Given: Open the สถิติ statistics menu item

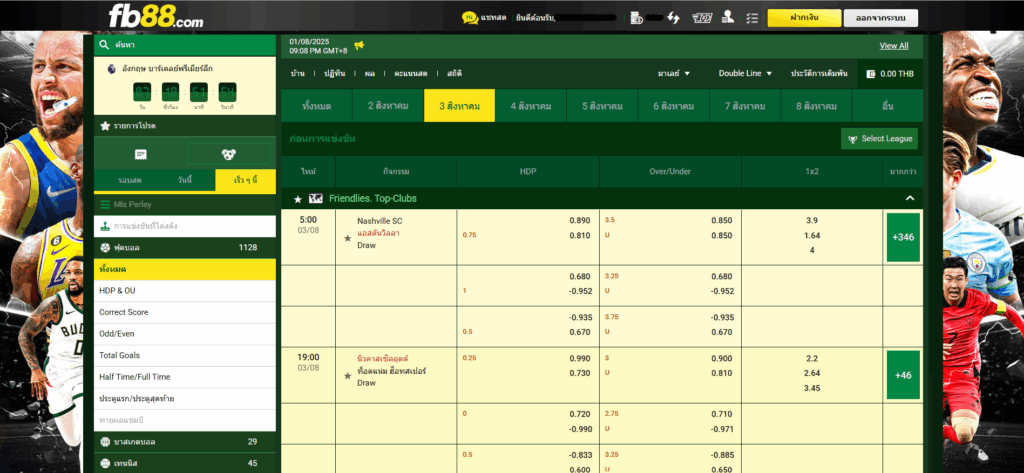Looking at the screenshot, I should 455,74.
